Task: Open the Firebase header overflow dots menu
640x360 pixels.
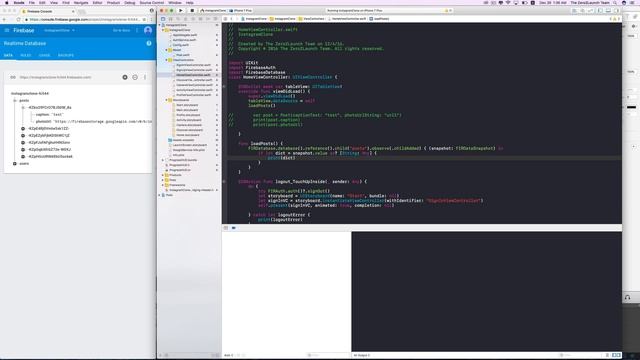Action: coord(137,30)
